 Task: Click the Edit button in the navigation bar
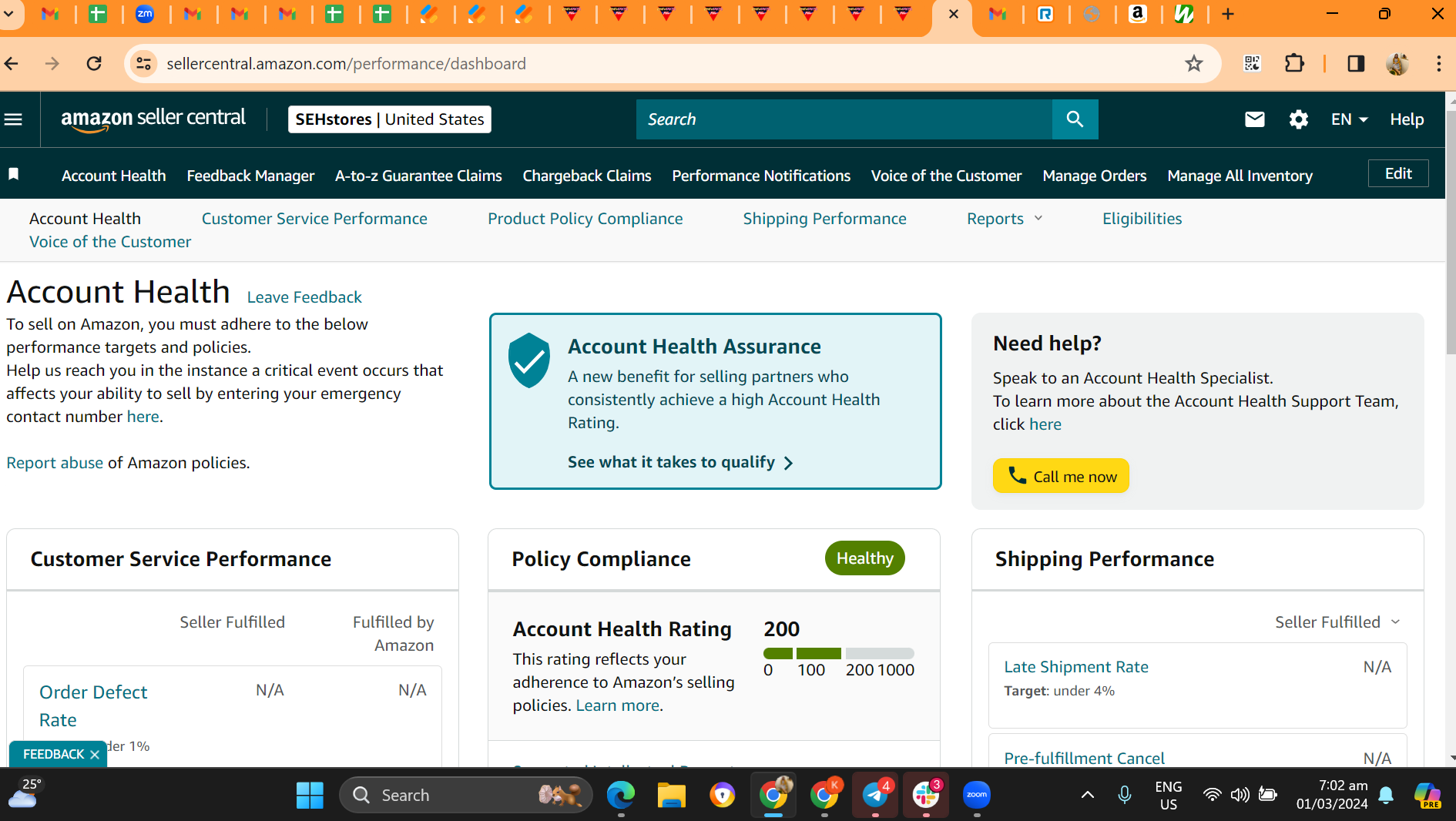point(1398,173)
